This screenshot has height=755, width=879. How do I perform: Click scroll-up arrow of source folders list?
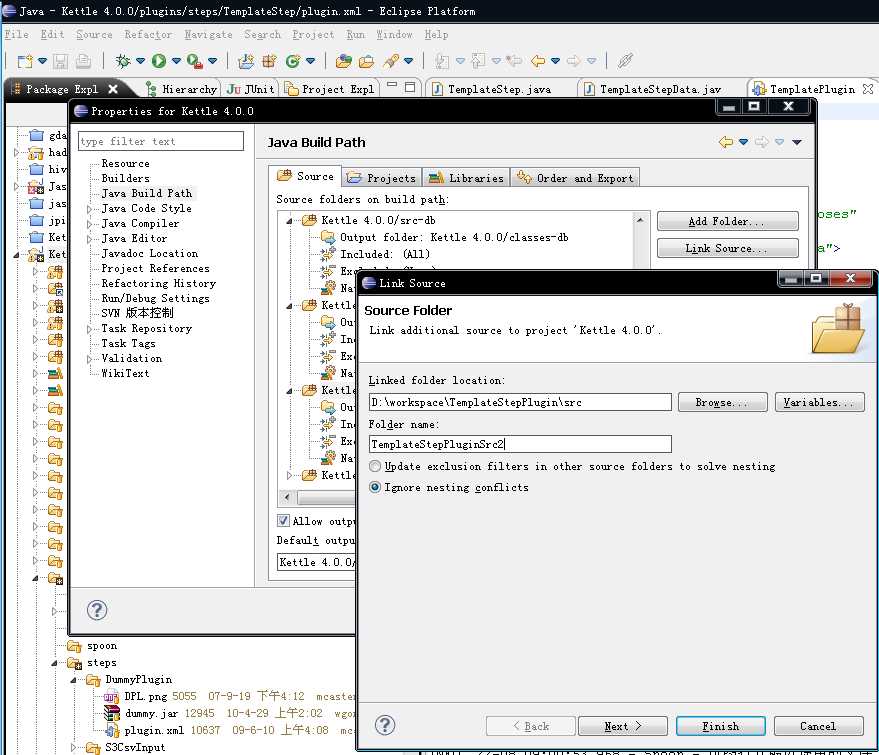tap(640, 220)
